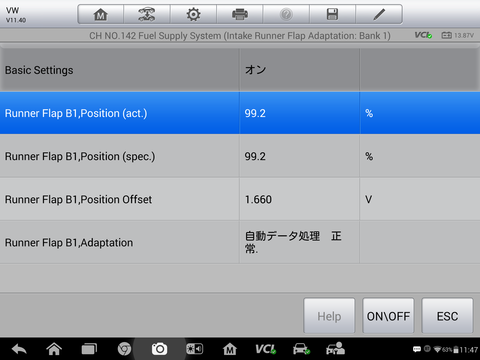Save data with floppy disk icon
This screenshot has height=360, width=480.
pyautogui.click(x=332, y=14)
